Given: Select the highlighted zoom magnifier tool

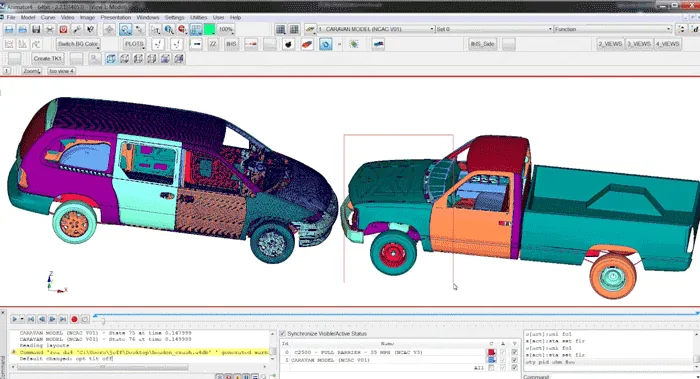Looking at the screenshot, I should coord(125,29).
